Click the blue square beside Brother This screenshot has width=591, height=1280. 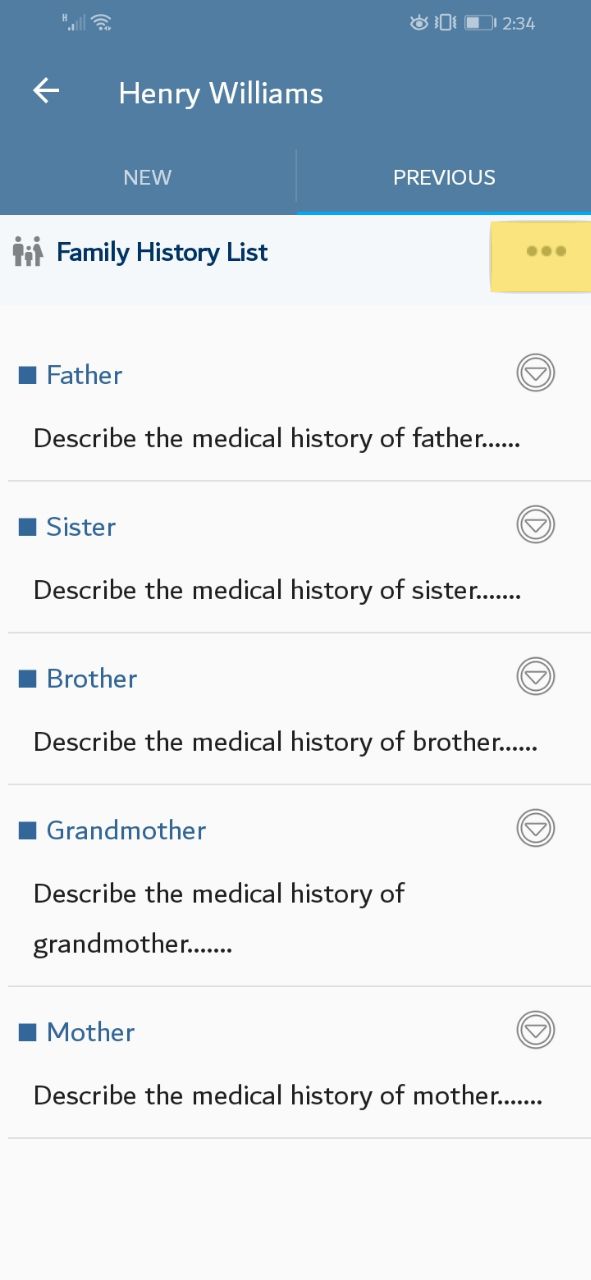coord(28,679)
